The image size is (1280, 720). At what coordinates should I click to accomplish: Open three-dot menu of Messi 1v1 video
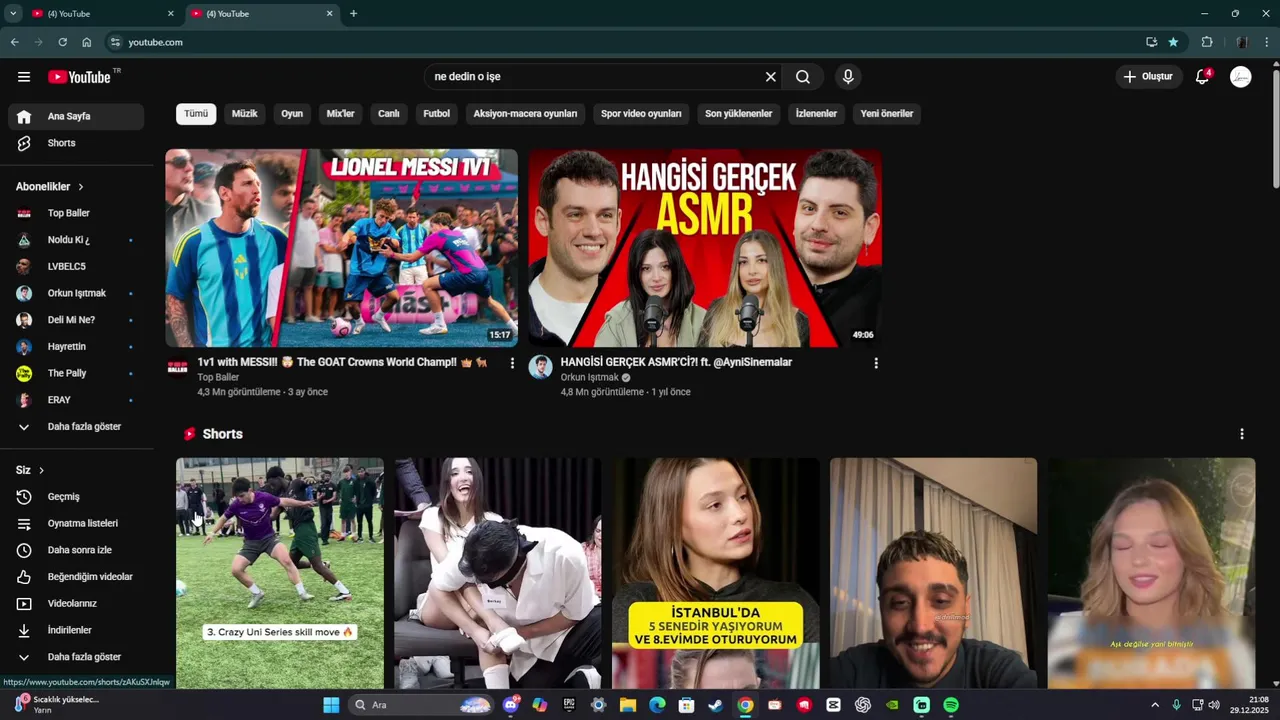512,363
